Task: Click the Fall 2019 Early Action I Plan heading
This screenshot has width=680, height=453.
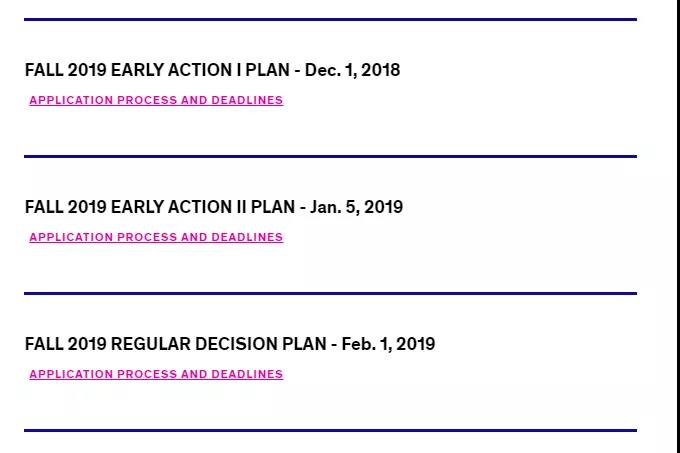Action: [212, 70]
